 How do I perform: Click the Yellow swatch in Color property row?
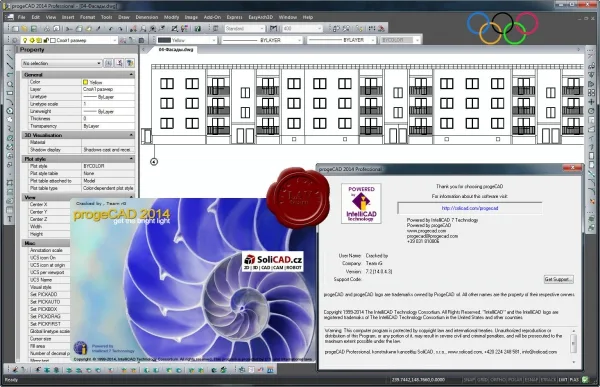(85, 82)
